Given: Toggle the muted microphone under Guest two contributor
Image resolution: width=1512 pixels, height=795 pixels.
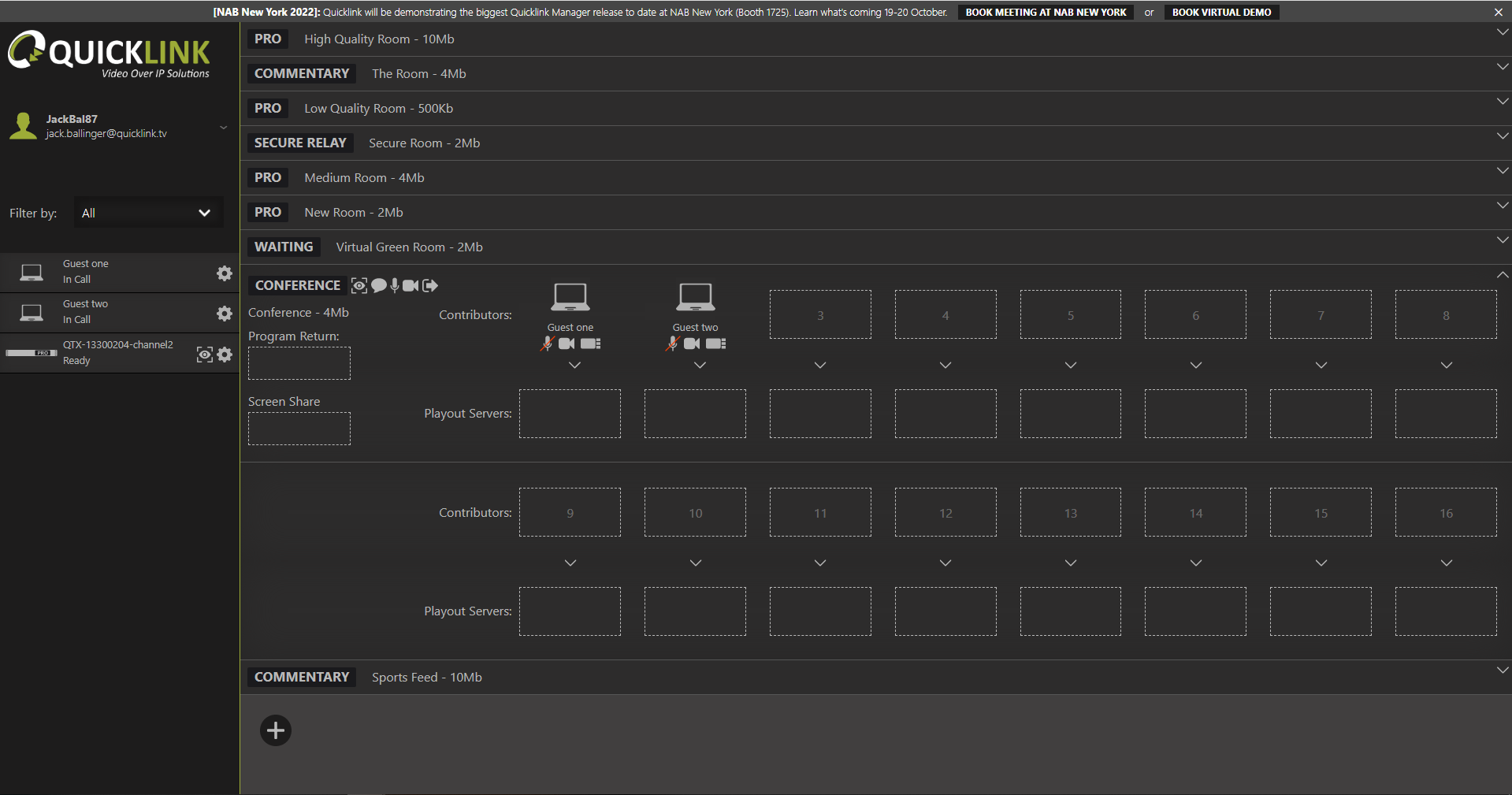Looking at the screenshot, I should coord(672,344).
